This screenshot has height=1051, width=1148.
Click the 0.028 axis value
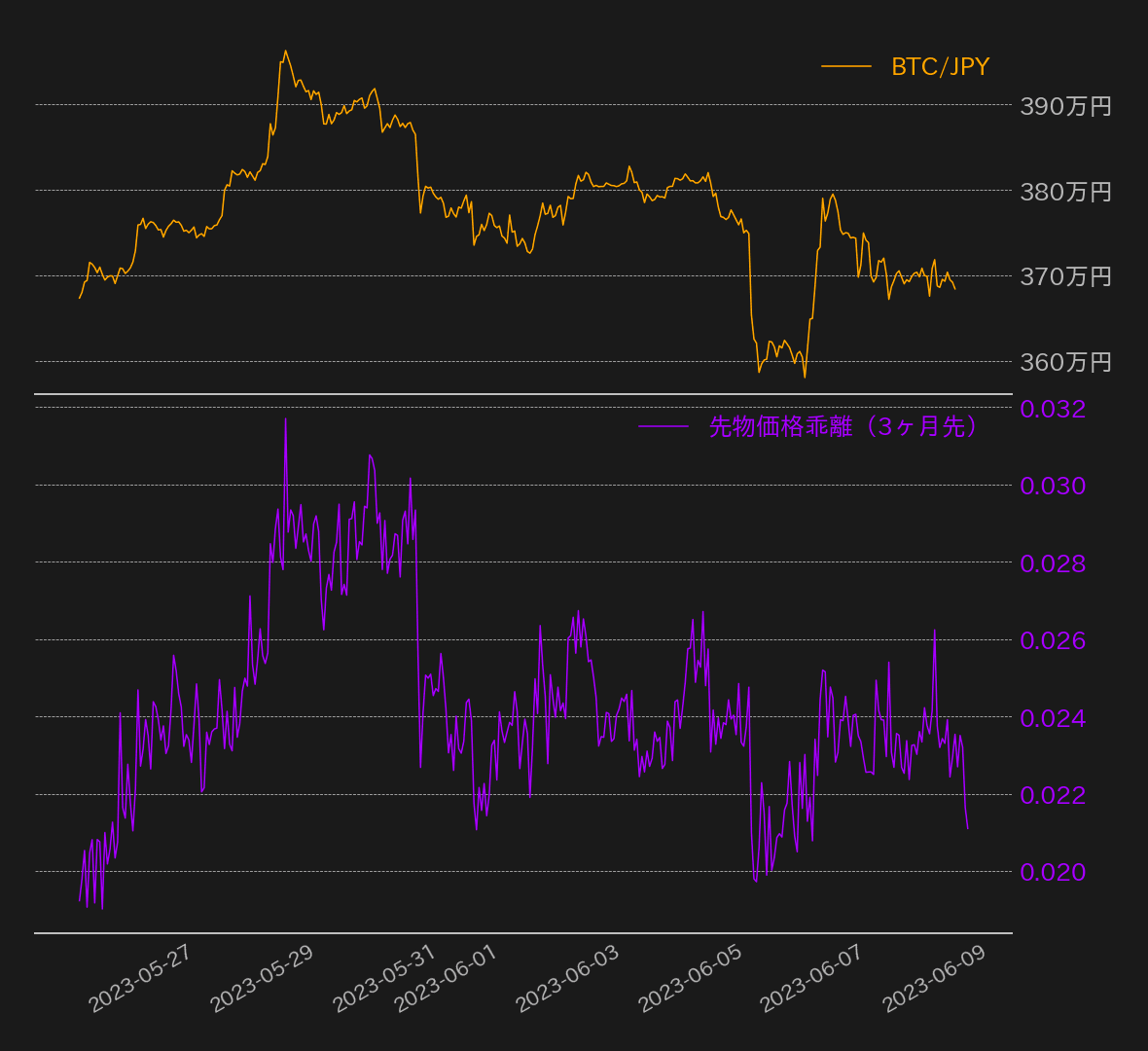tap(1053, 563)
